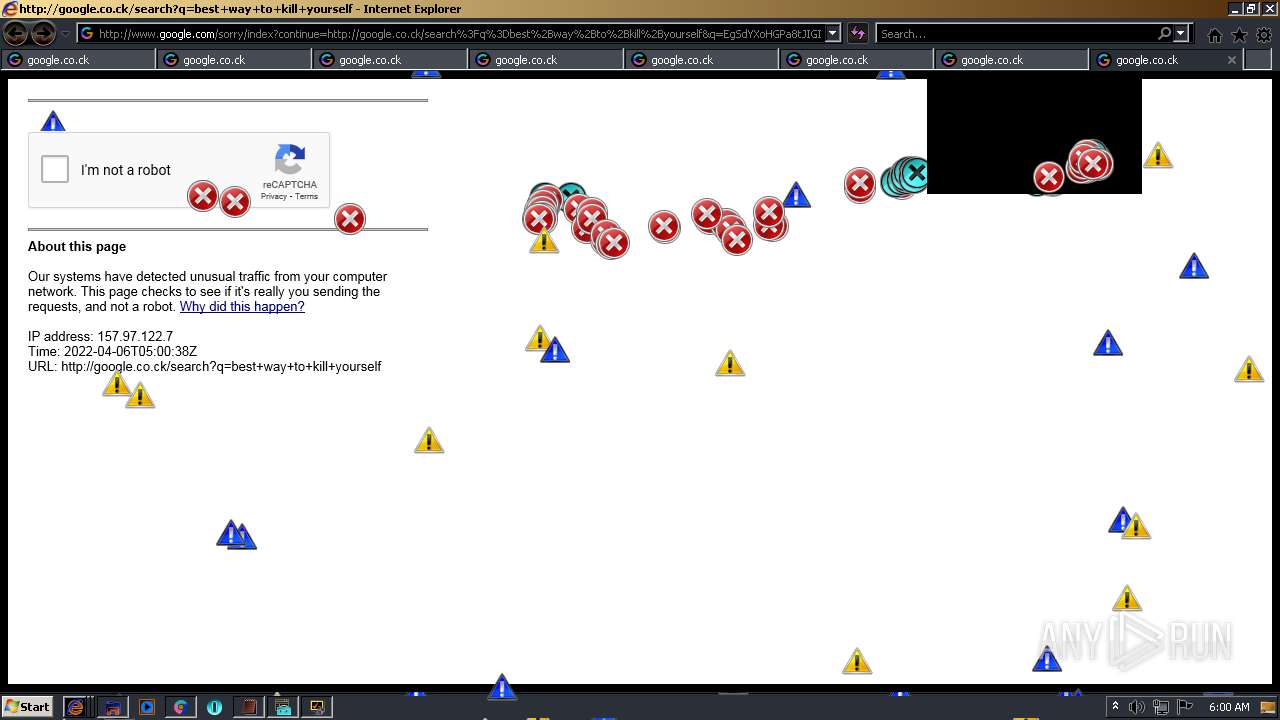This screenshot has width=1280, height=720.
Task: Go forward using the IE Forward arrow
Action: click(x=43, y=34)
